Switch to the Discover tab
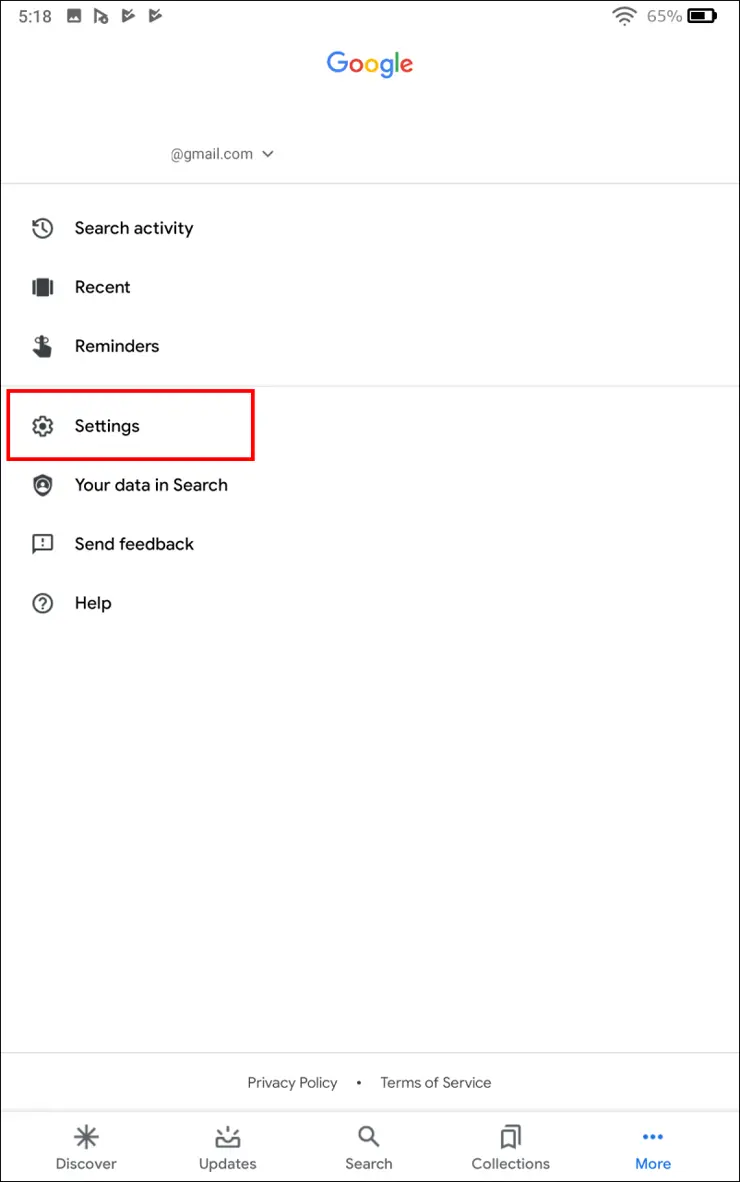This screenshot has height=1182, width=740. 86,1147
